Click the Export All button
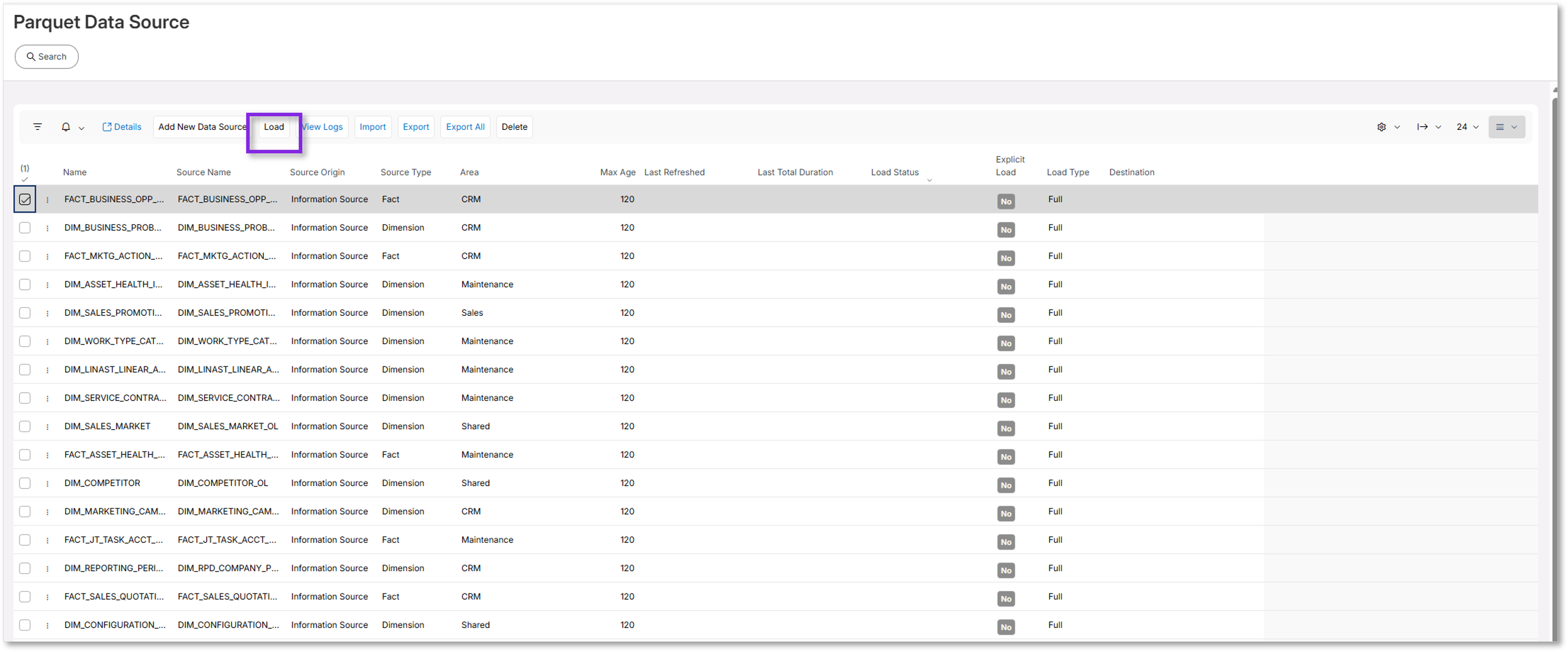1568x652 pixels. tap(466, 127)
